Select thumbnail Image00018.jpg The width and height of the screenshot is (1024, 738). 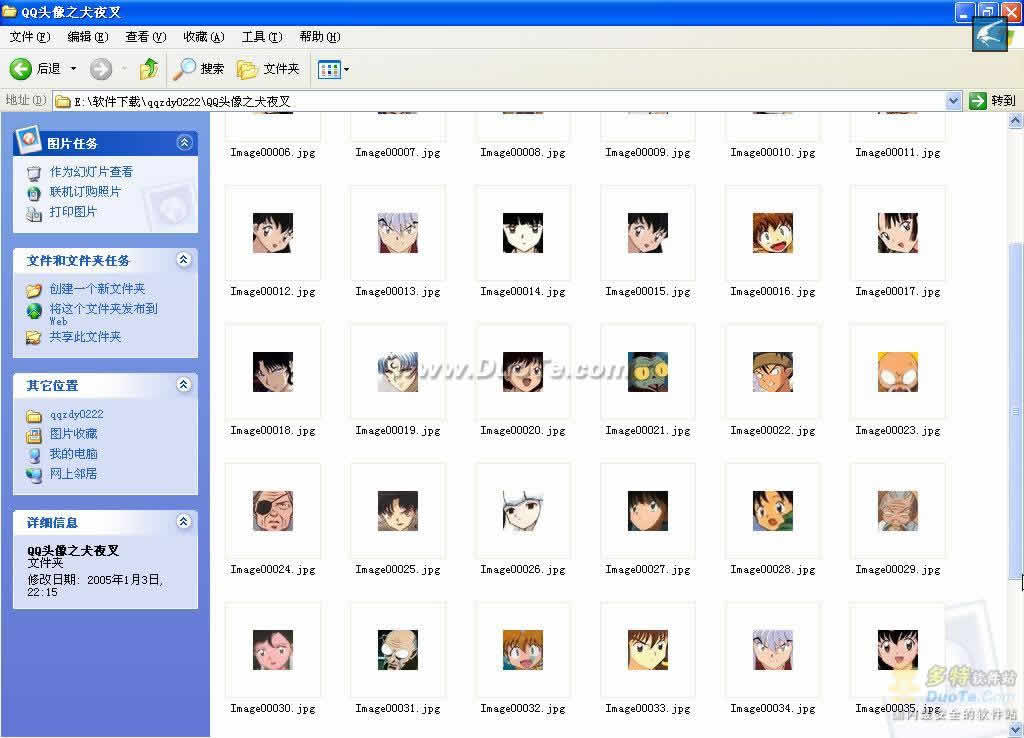click(x=273, y=372)
